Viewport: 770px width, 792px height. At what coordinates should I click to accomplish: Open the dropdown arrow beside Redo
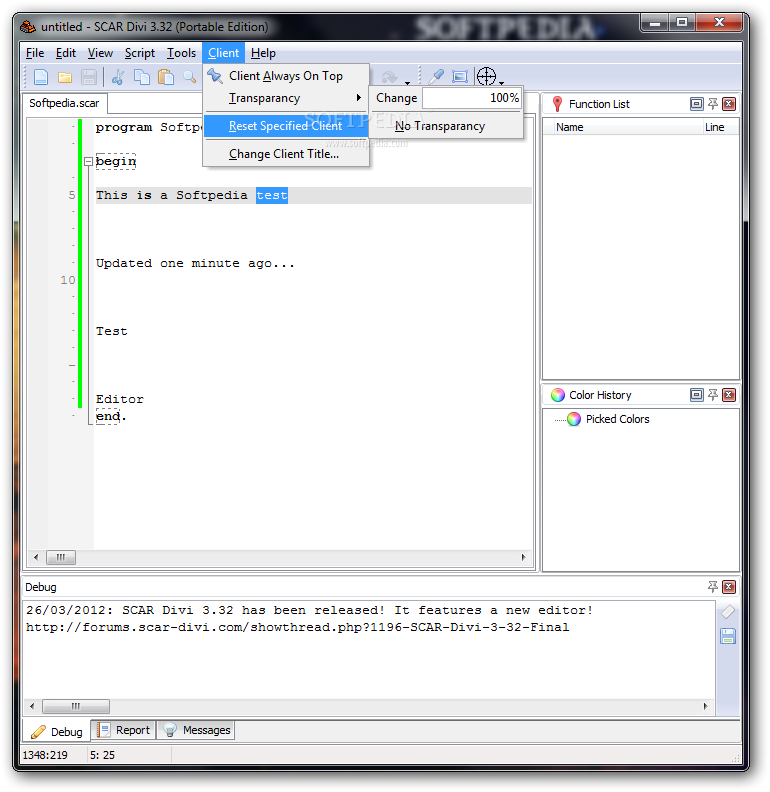(x=407, y=83)
